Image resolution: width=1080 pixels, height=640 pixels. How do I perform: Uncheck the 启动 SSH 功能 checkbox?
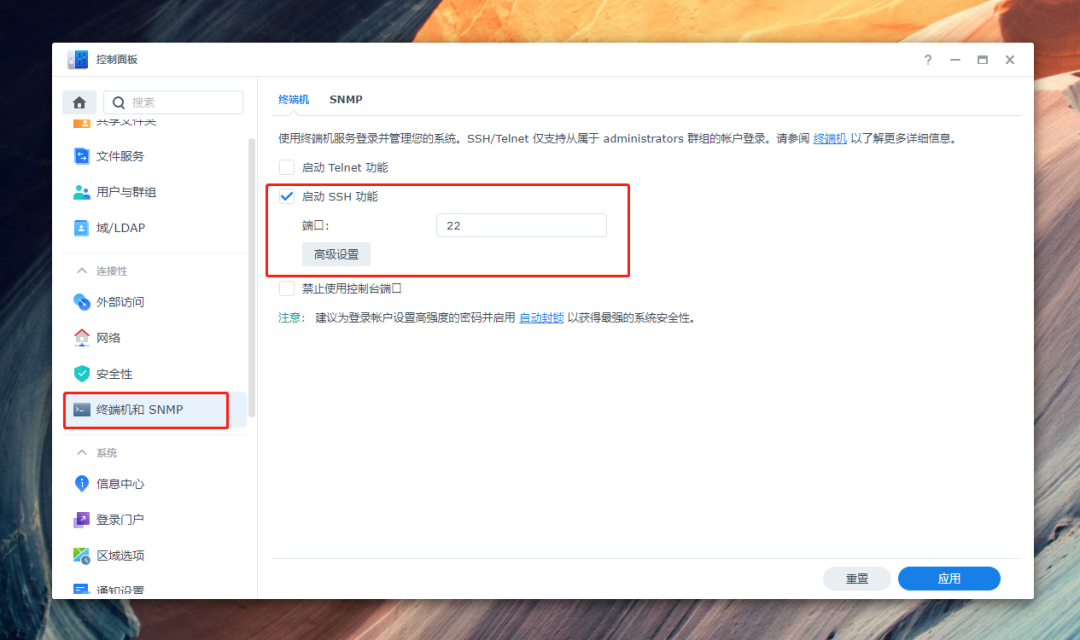click(287, 196)
